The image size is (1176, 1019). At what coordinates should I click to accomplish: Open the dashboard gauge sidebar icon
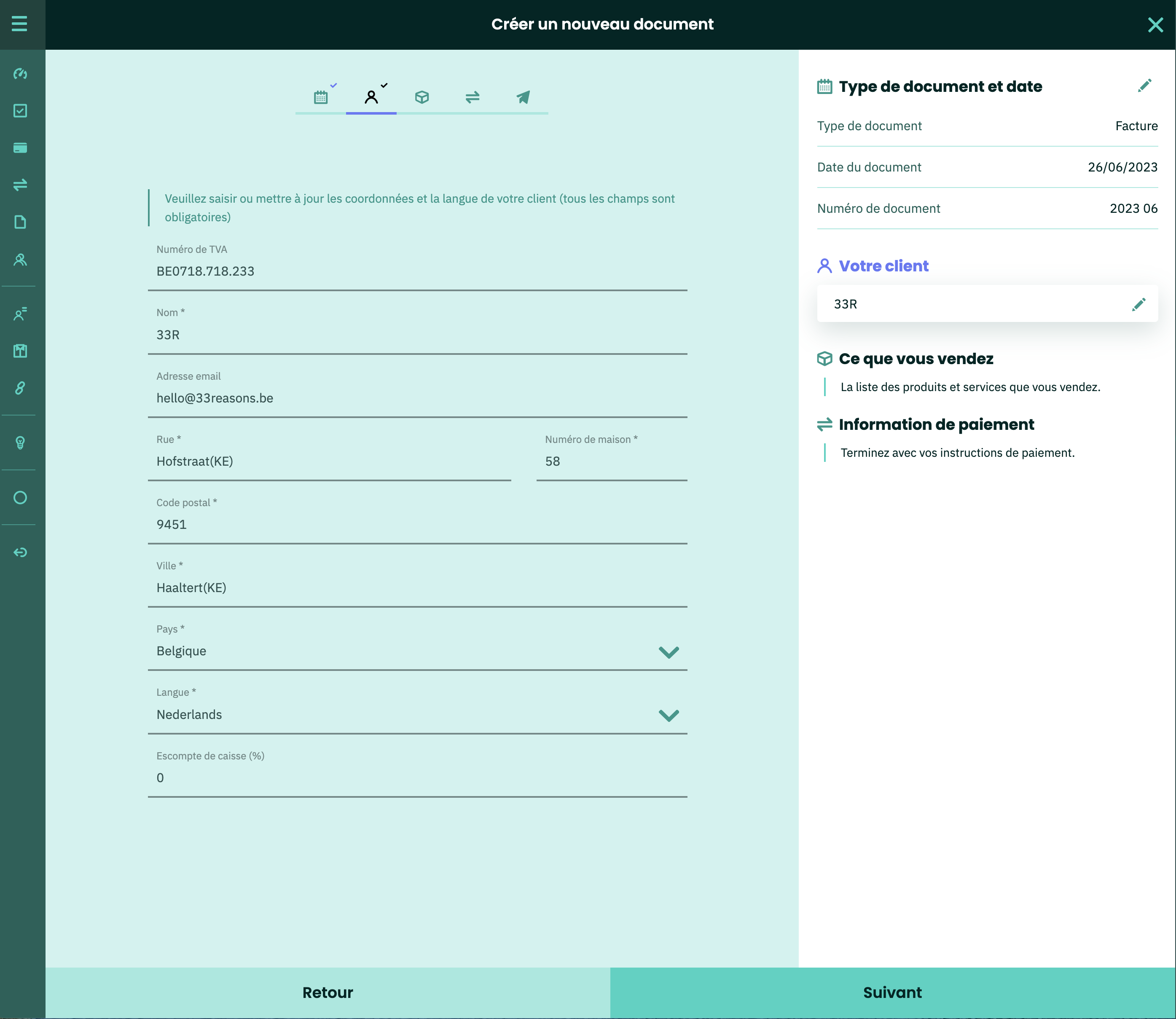tap(21, 74)
